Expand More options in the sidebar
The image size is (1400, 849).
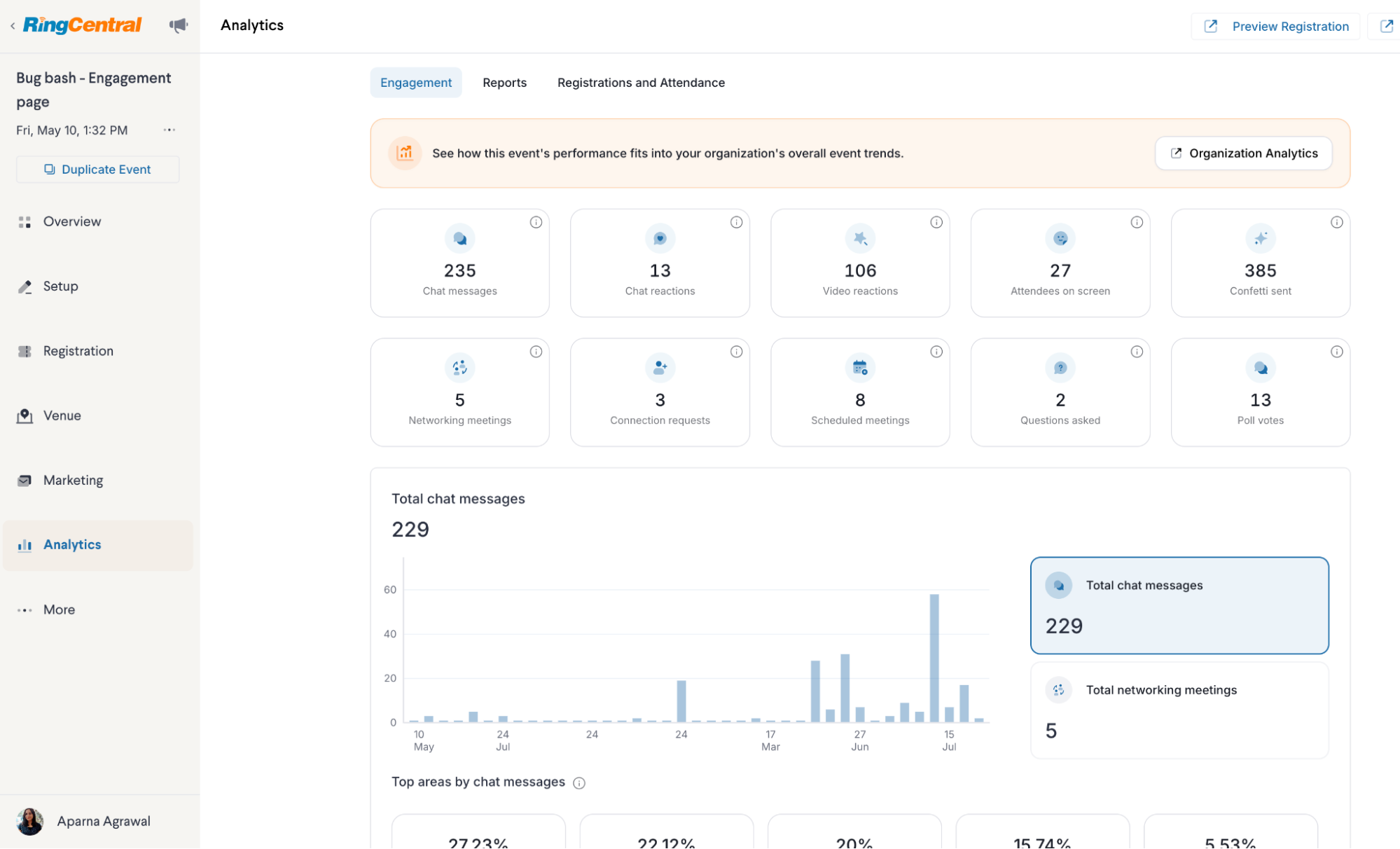pos(98,610)
